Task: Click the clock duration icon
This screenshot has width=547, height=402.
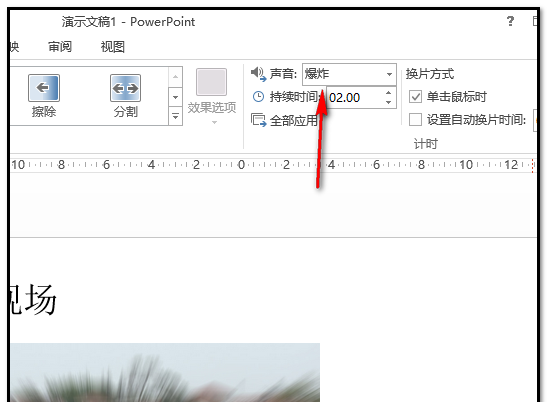Action: coord(258,97)
